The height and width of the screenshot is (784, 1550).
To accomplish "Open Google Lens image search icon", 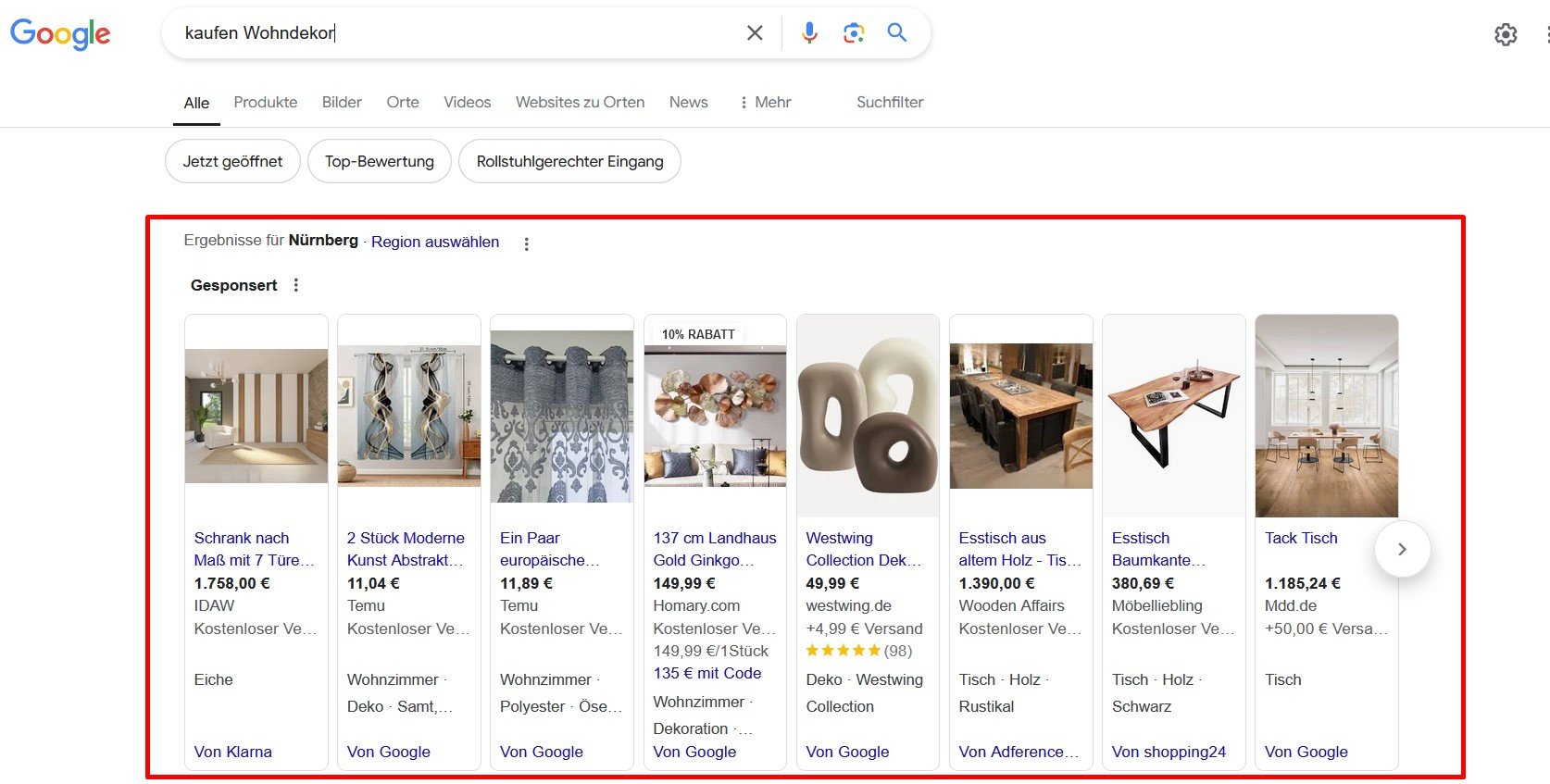I will 854,33.
